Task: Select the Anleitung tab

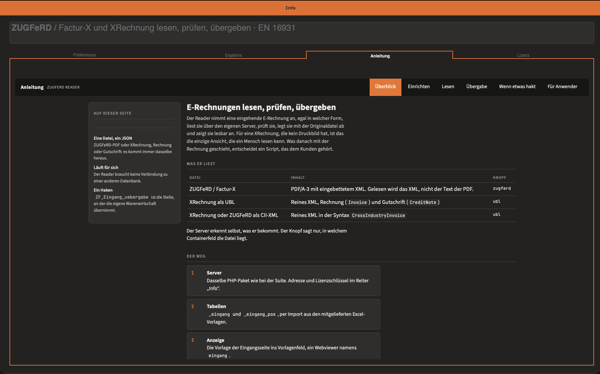Action: click(x=380, y=56)
